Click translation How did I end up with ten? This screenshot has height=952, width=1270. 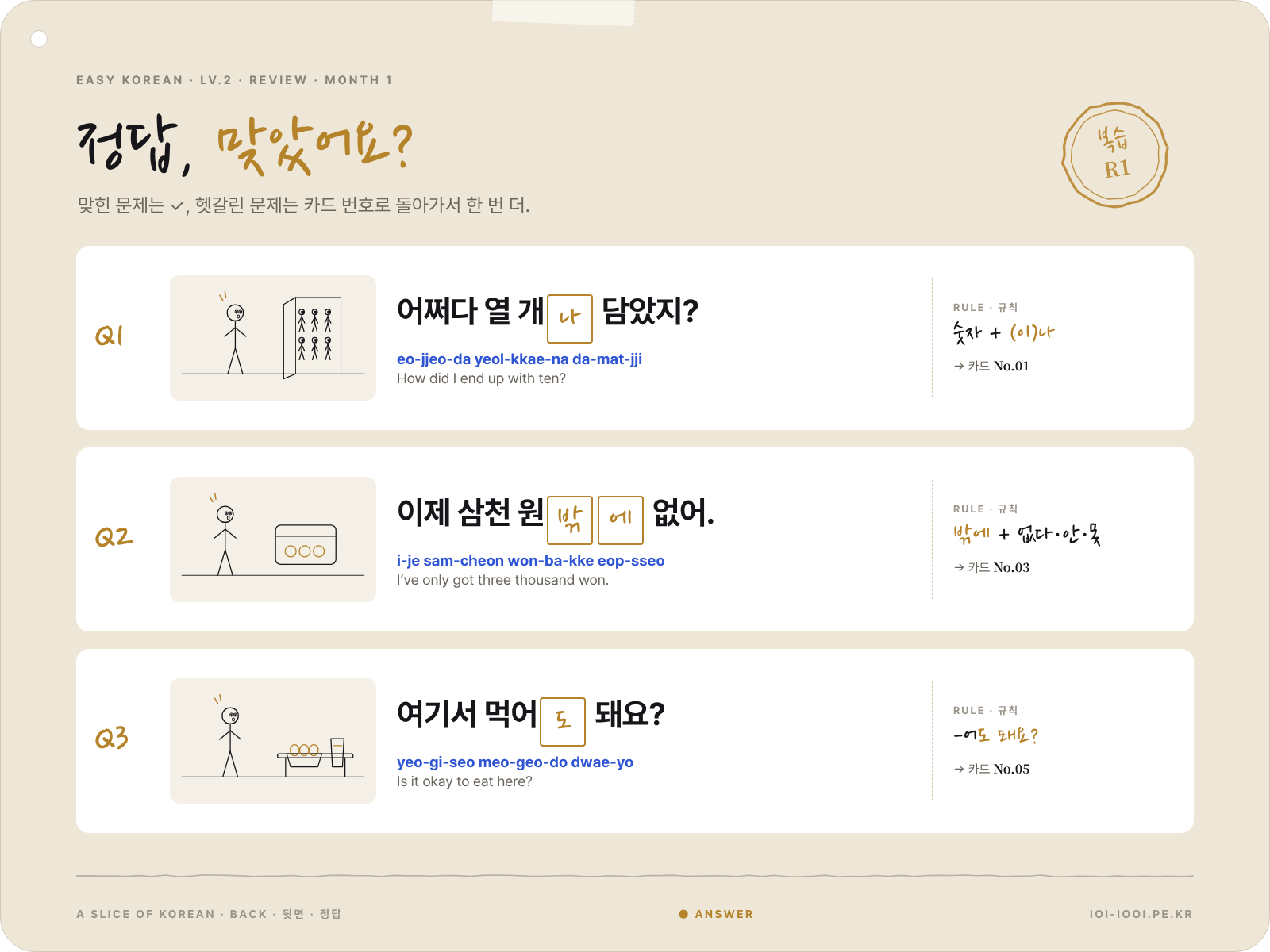[x=481, y=379]
